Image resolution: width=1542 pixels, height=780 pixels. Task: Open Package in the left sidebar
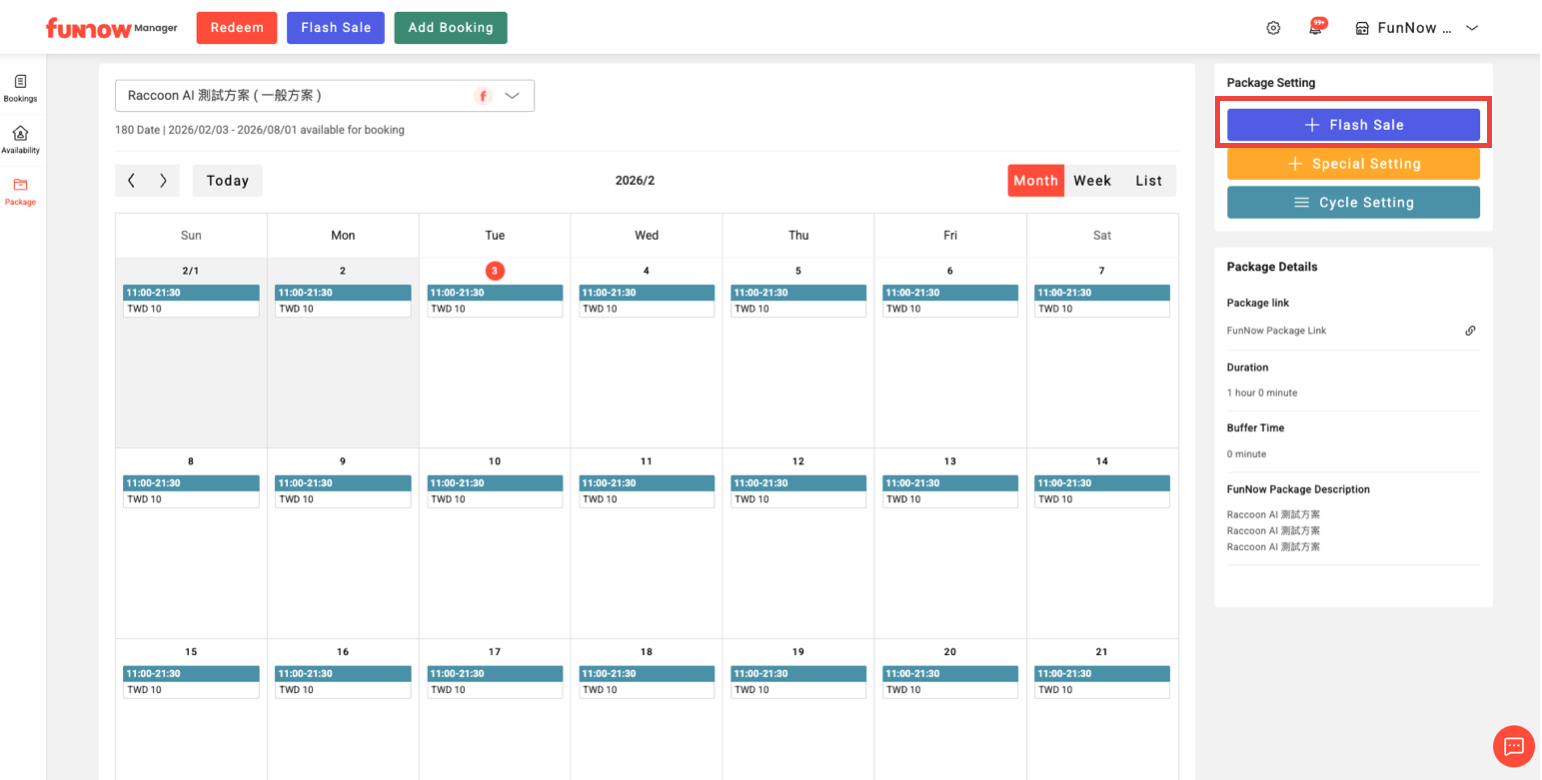tap(20, 190)
